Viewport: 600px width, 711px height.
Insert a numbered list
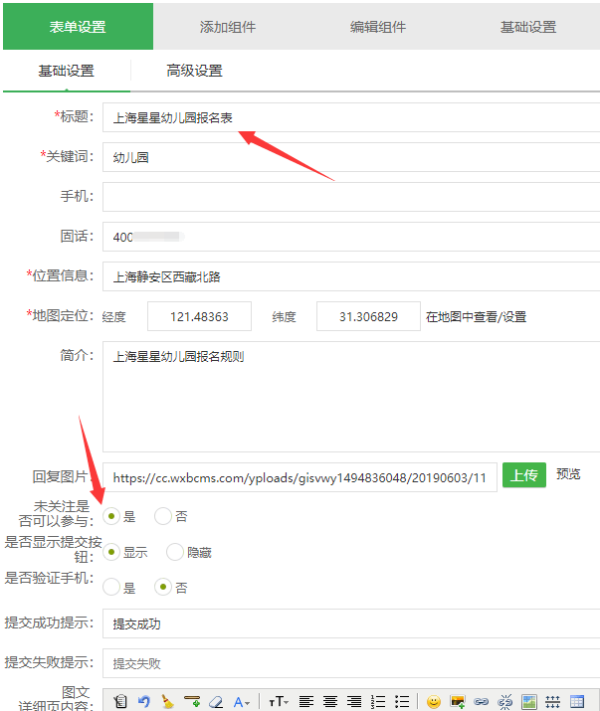coord(377,701)
